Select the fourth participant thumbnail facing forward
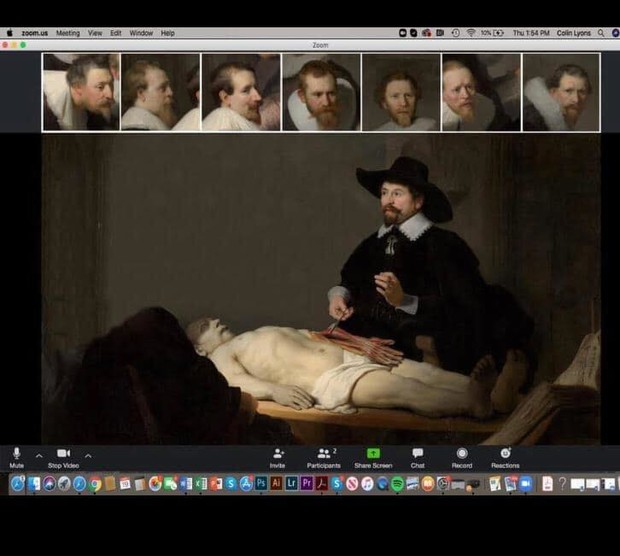The image size is (620, 556). [x=321, y=92]
